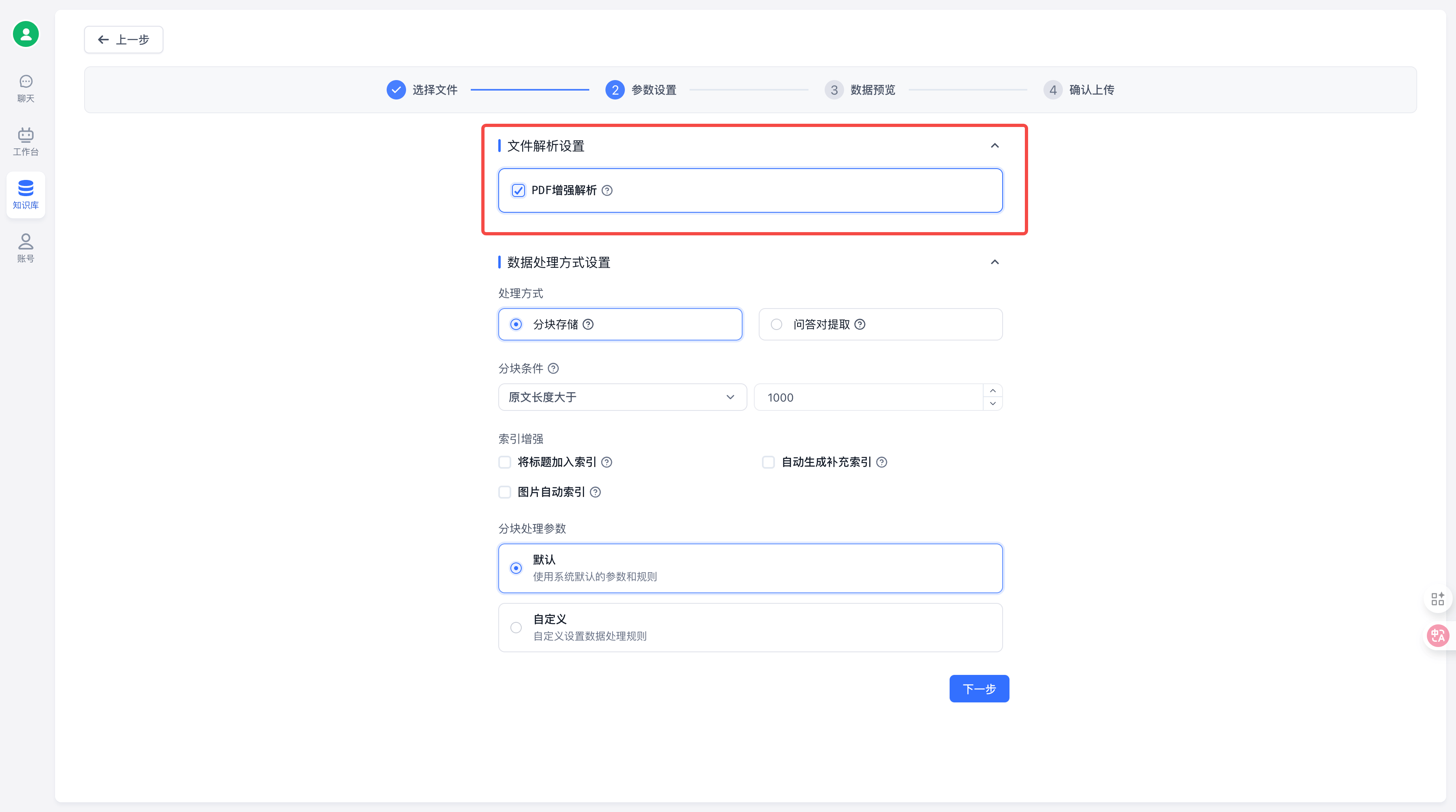The image size is (1456, 812).
Task: Click the 下一步 next button
Action: [x=979, y=689]
